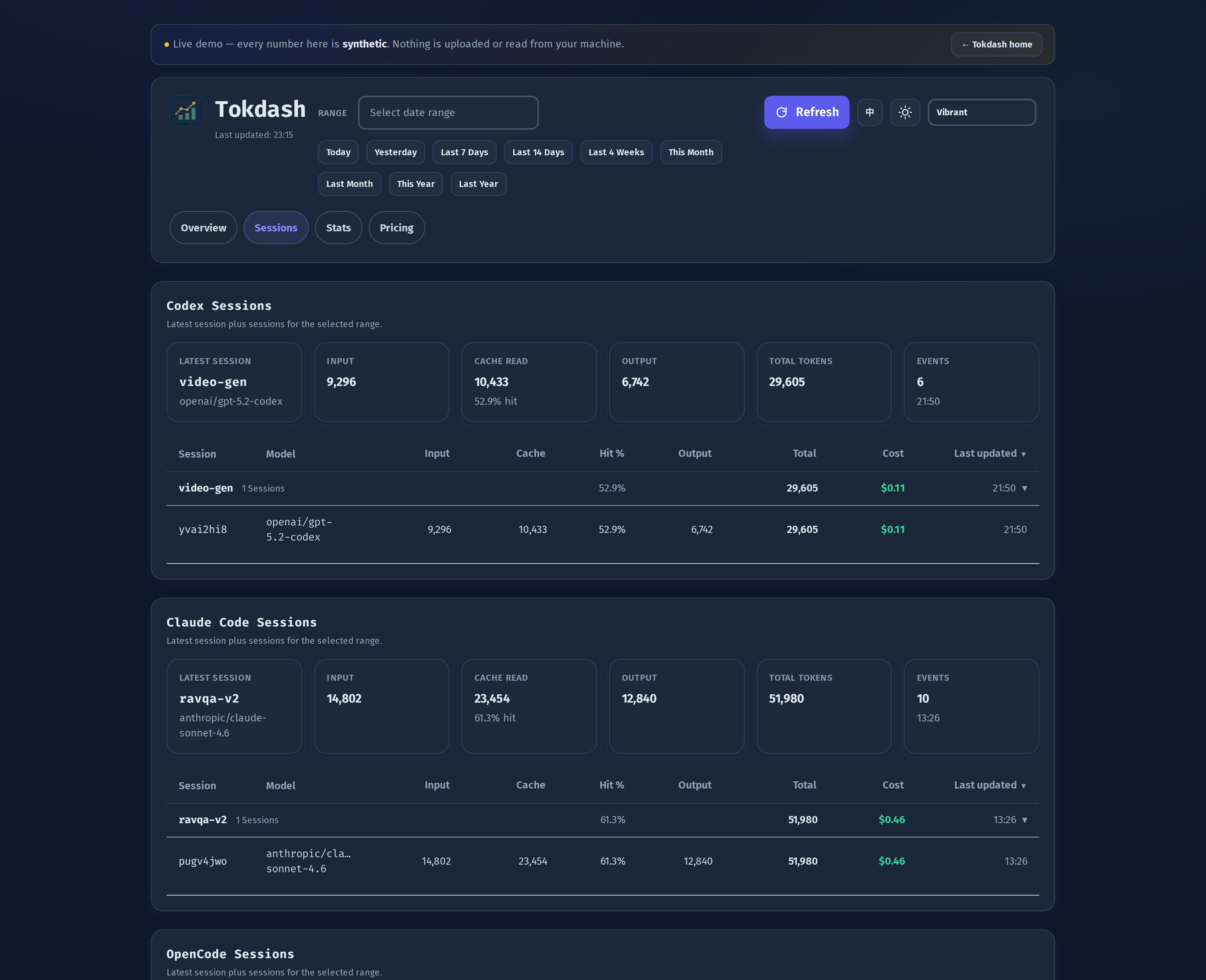Go back via Tokdash home link
The height and width of the screenshot is (980, 1206).
click(x=996, y=44)
